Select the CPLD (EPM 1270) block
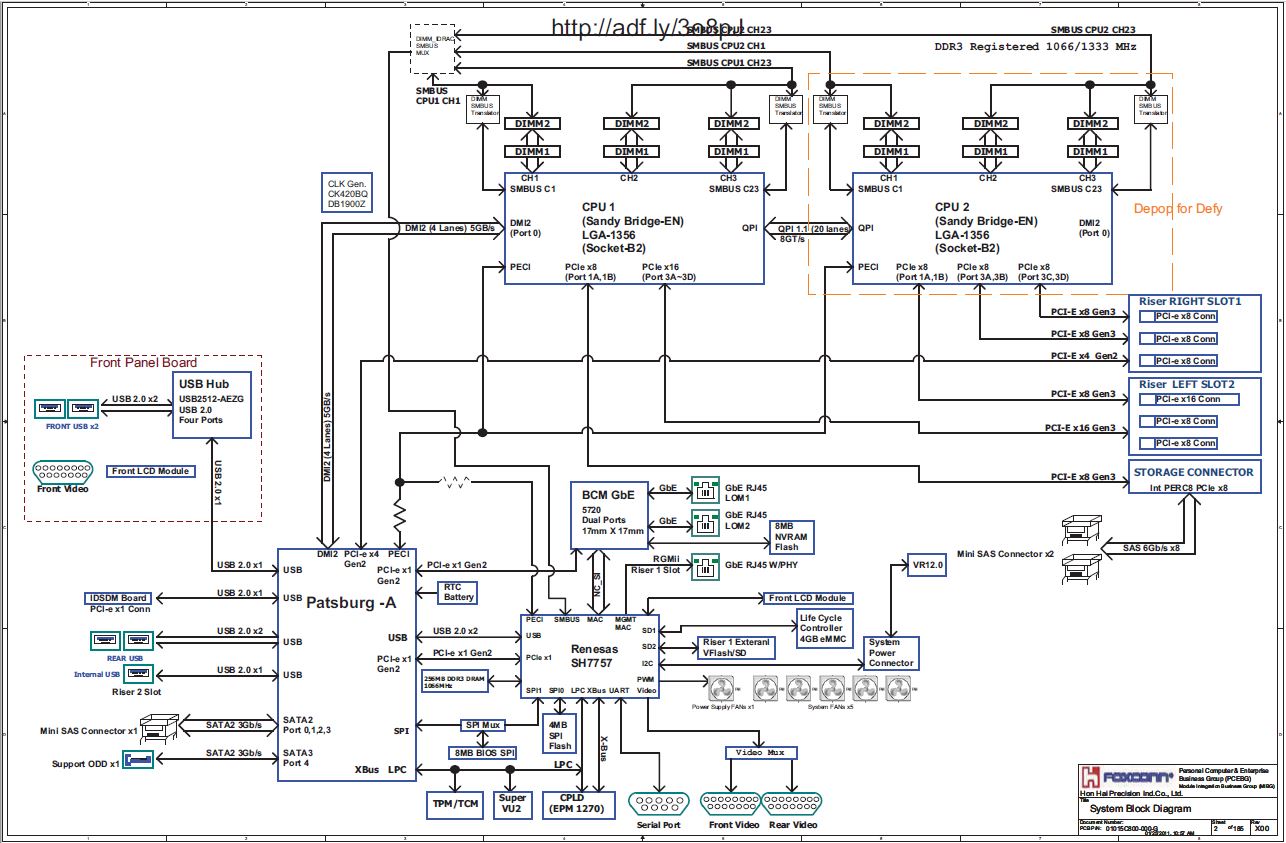Viewport: 1286px width, 843px height. 580,803
